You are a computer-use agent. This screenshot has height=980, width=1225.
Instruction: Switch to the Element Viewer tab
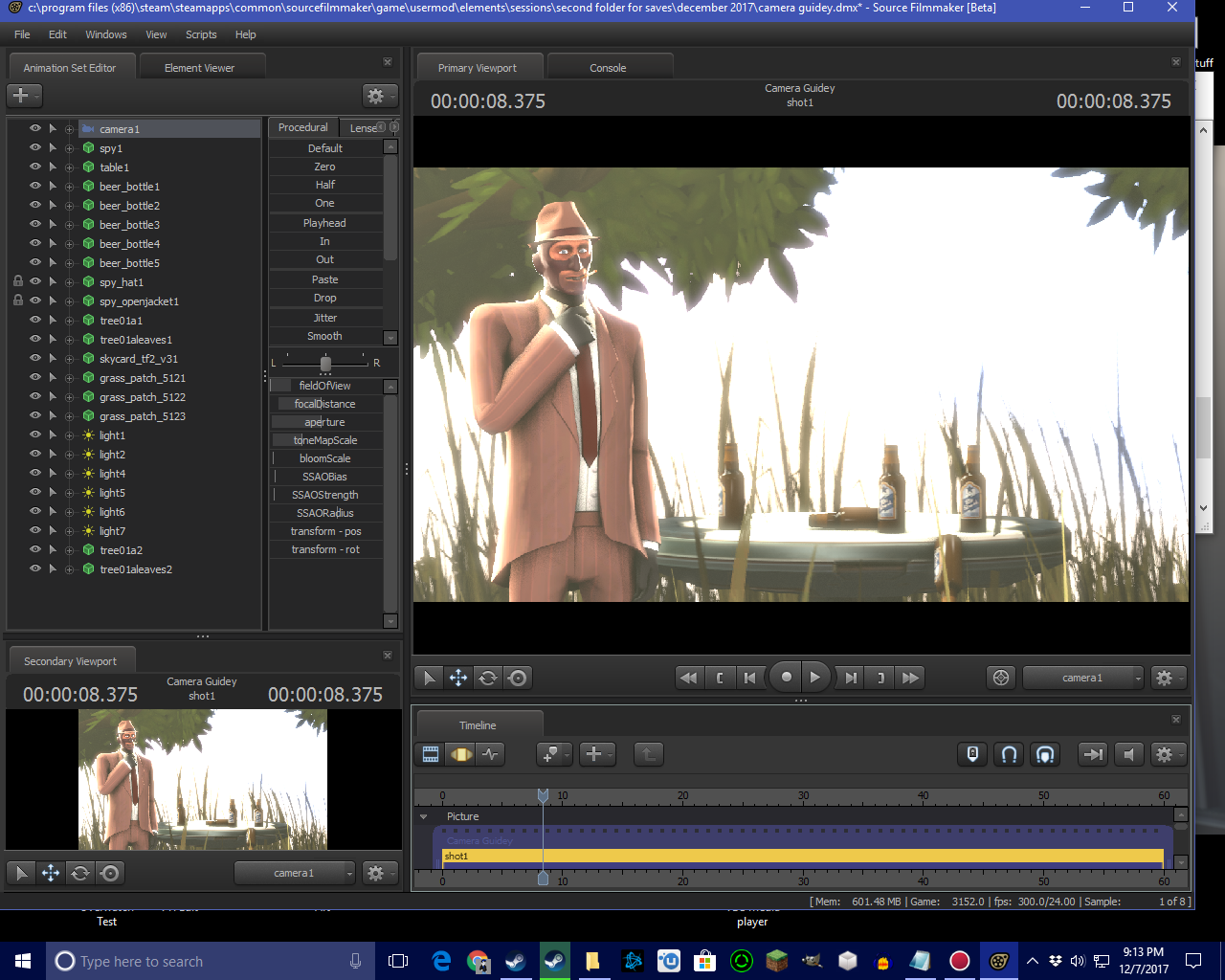click(199, 68)
